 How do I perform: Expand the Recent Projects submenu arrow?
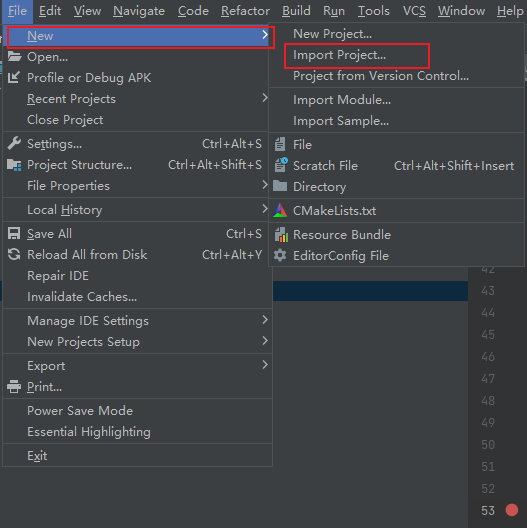pyautogui.click(x=265, y=98)
